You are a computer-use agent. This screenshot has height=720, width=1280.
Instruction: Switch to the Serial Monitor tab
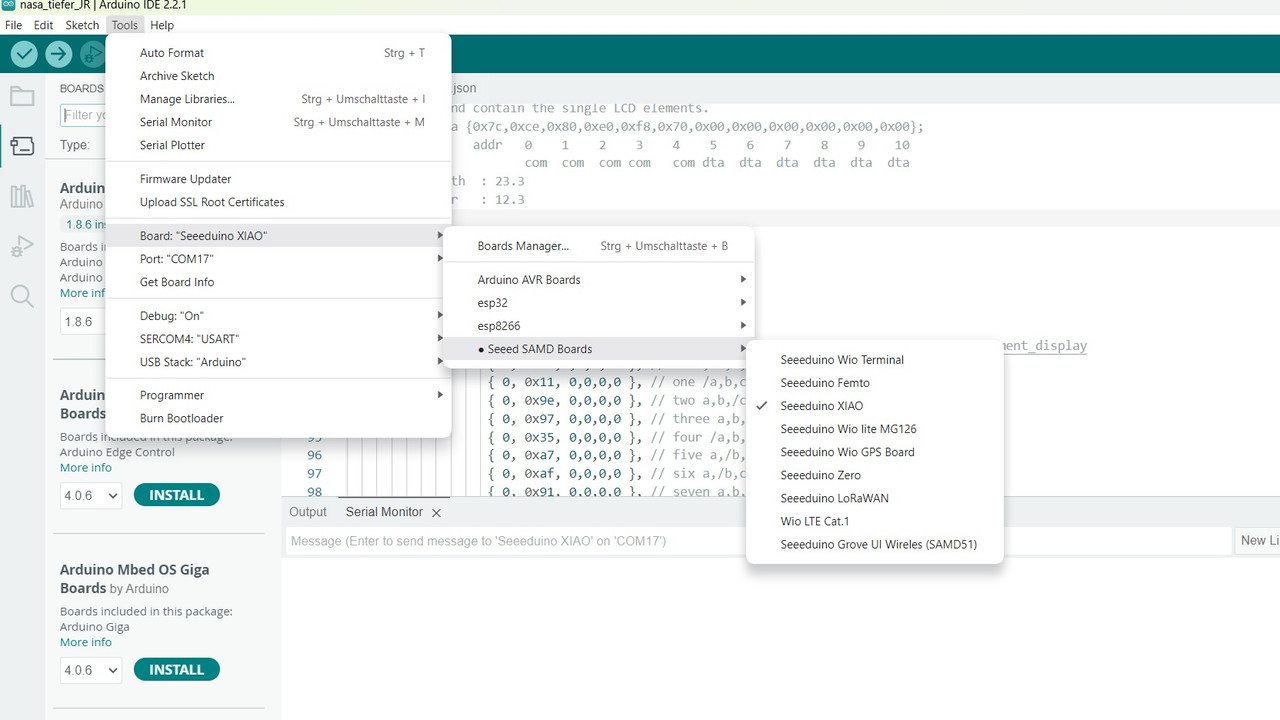pyautogui.click(x=384, y=512)
